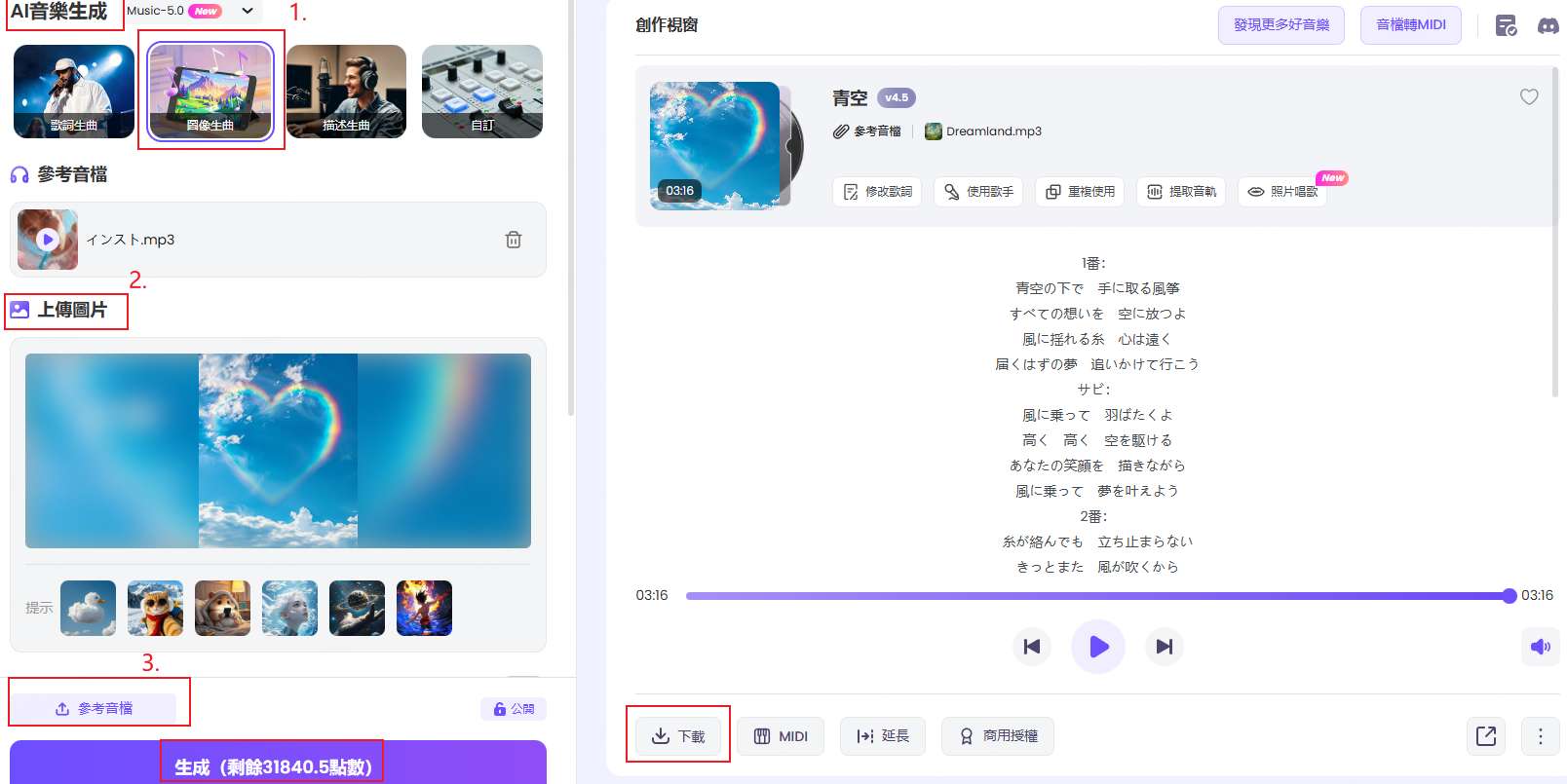Choose the duck cloud sample image
Screen dimensions: 1567x784
(88, 608)
